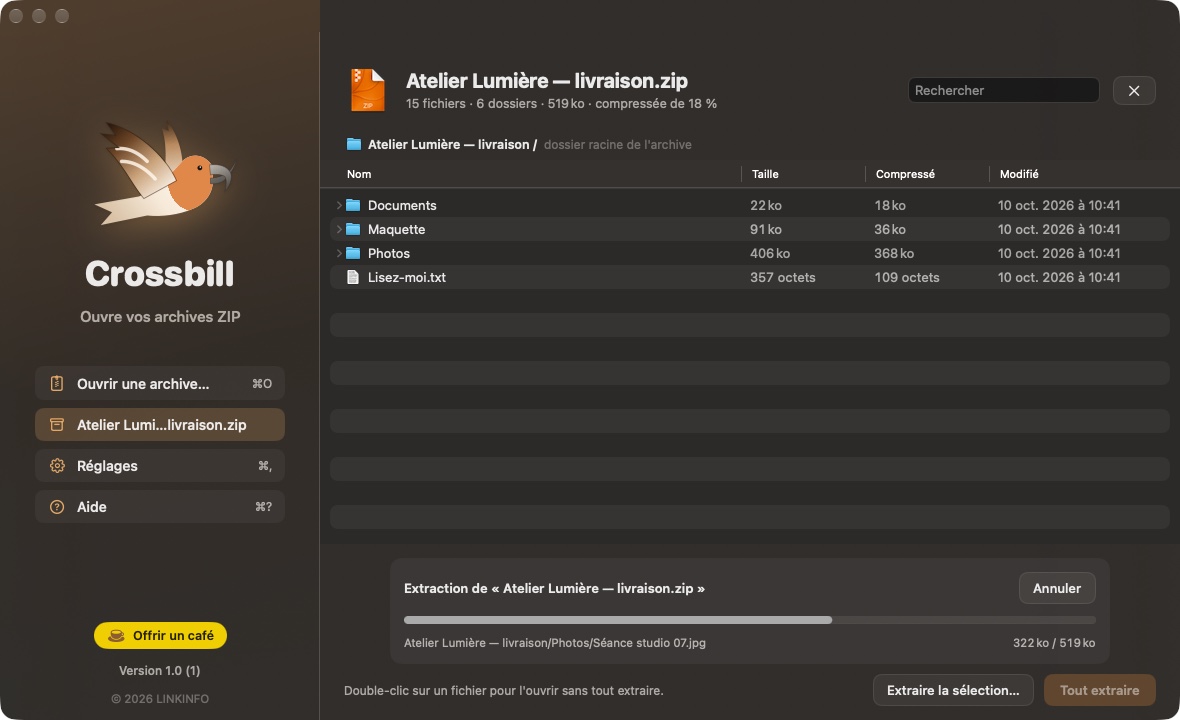The height and width of the screenshot is (720, 1180).
Task: Click the Tout extraire button
Action: coord(1099,691)
